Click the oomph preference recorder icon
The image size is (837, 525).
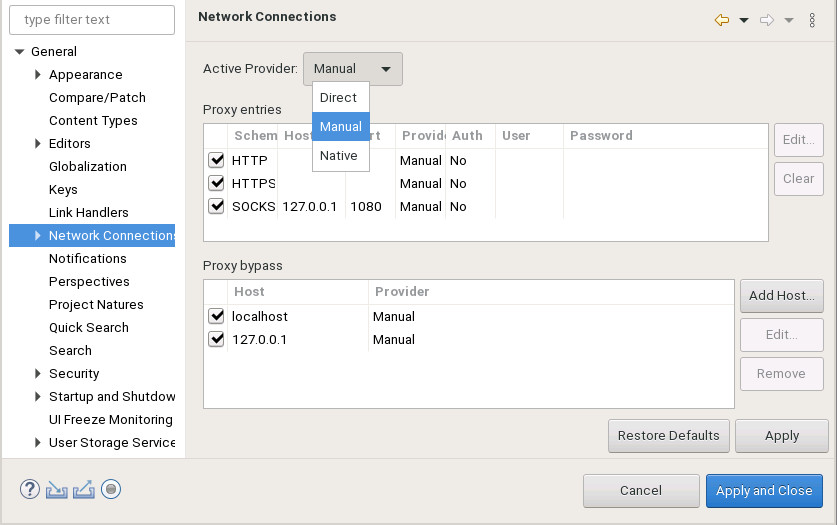tap(111, 489)
